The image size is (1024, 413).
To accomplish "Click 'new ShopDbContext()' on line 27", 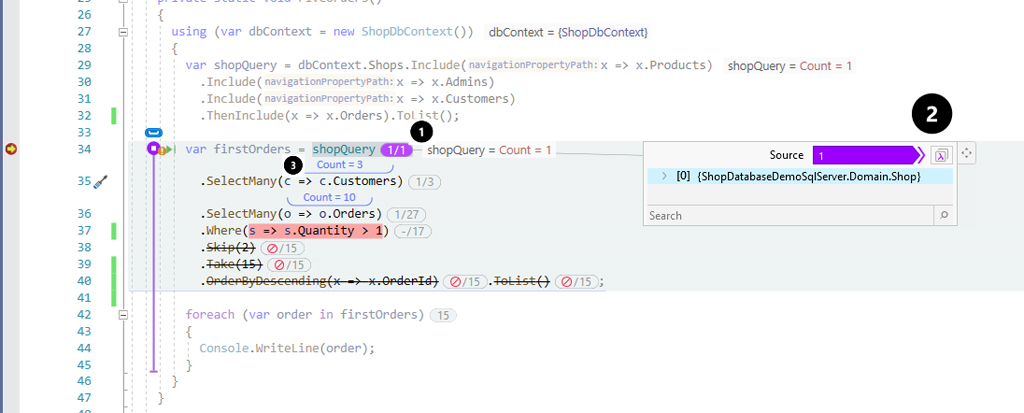I will click(x=402, y=32).
